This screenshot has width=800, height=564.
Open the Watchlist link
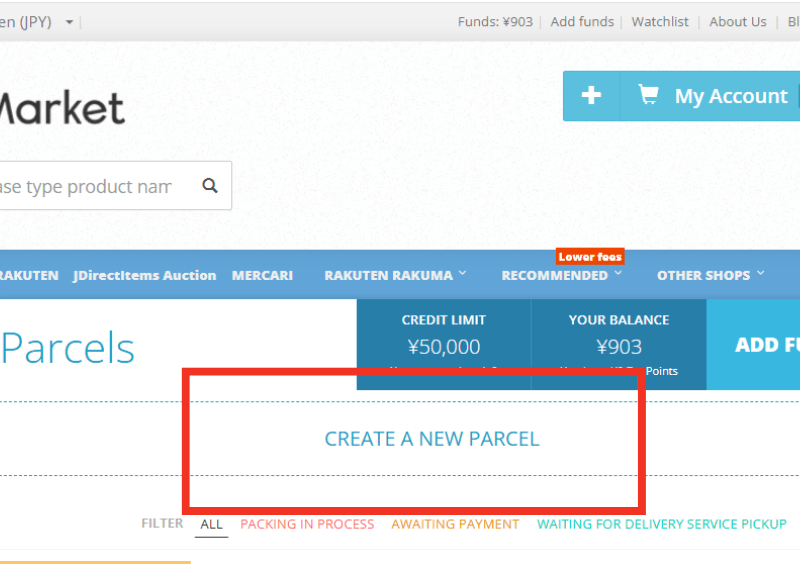[660, 22]
